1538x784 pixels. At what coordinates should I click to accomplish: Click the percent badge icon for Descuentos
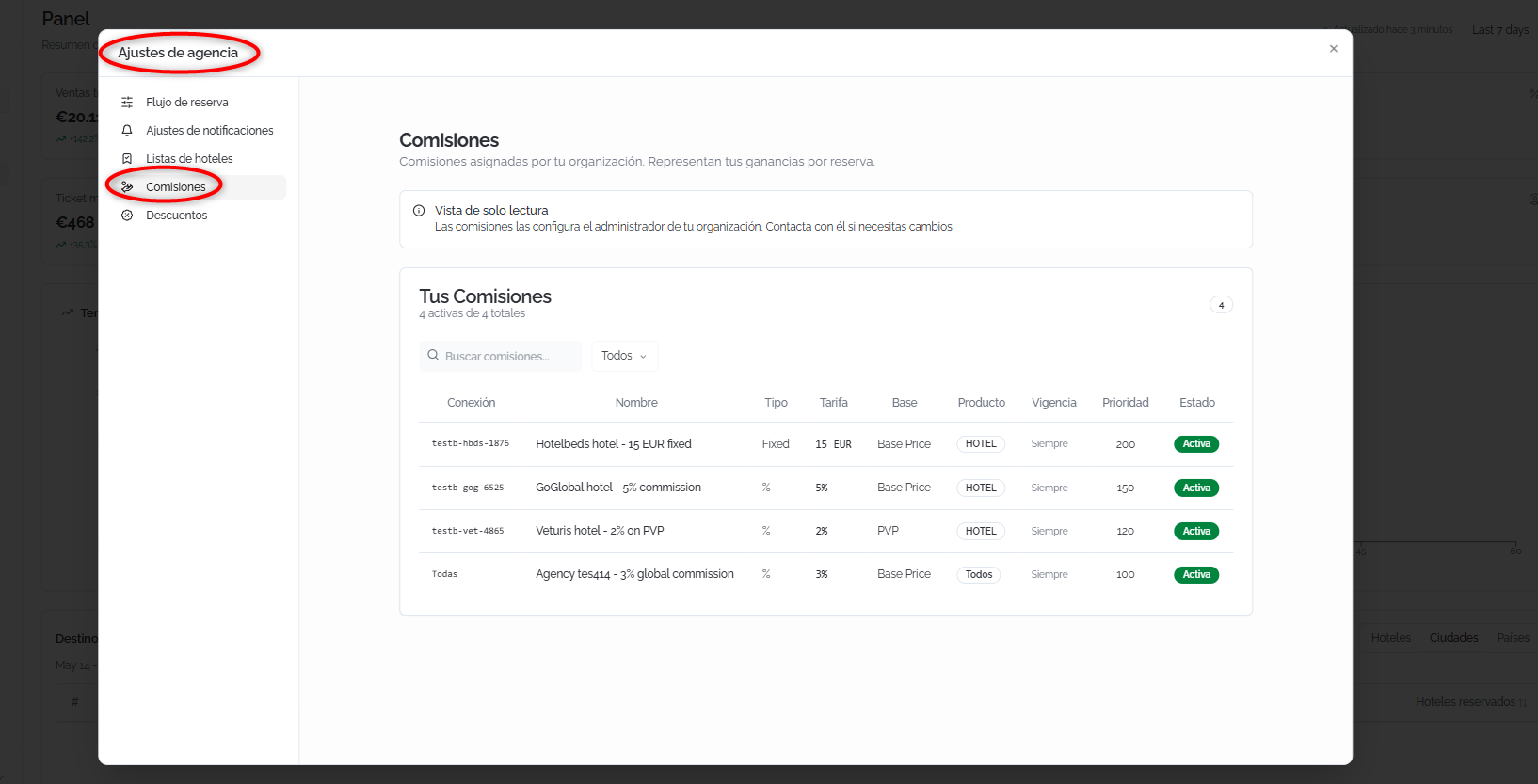tap(127, 216)
